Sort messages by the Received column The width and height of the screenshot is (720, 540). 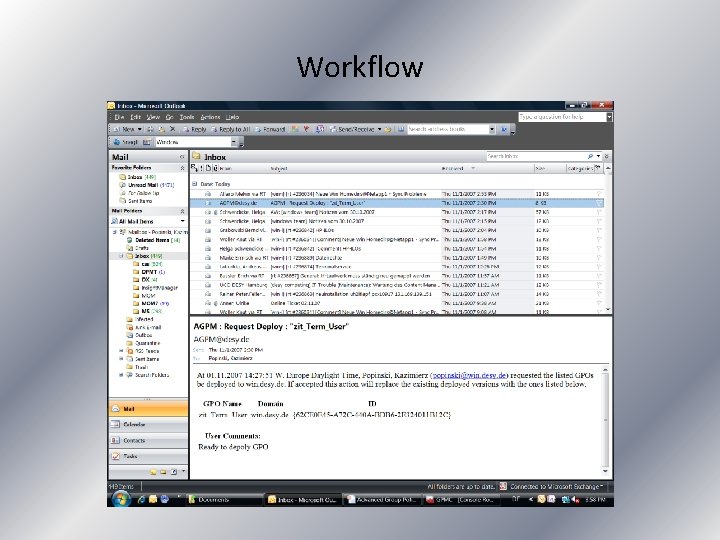click(488, 169)
